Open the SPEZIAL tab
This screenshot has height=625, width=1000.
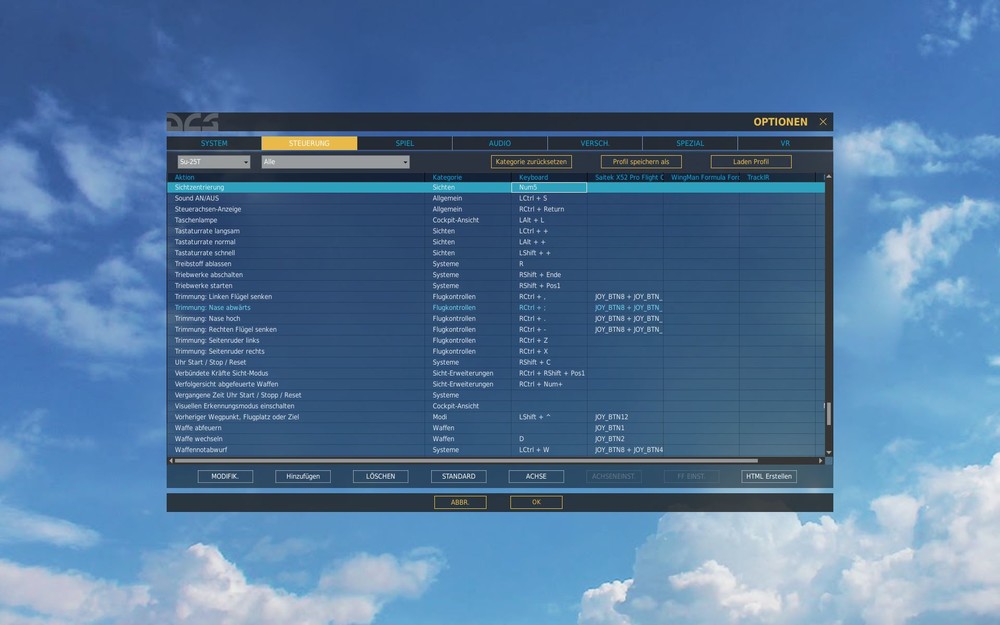[x=690, y=143]
